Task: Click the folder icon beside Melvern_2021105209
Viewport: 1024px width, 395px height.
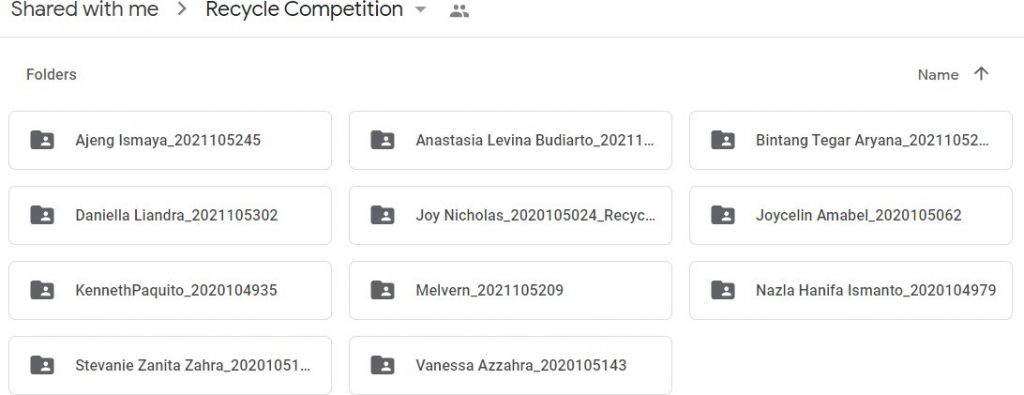Action: (x=383, y=291)
